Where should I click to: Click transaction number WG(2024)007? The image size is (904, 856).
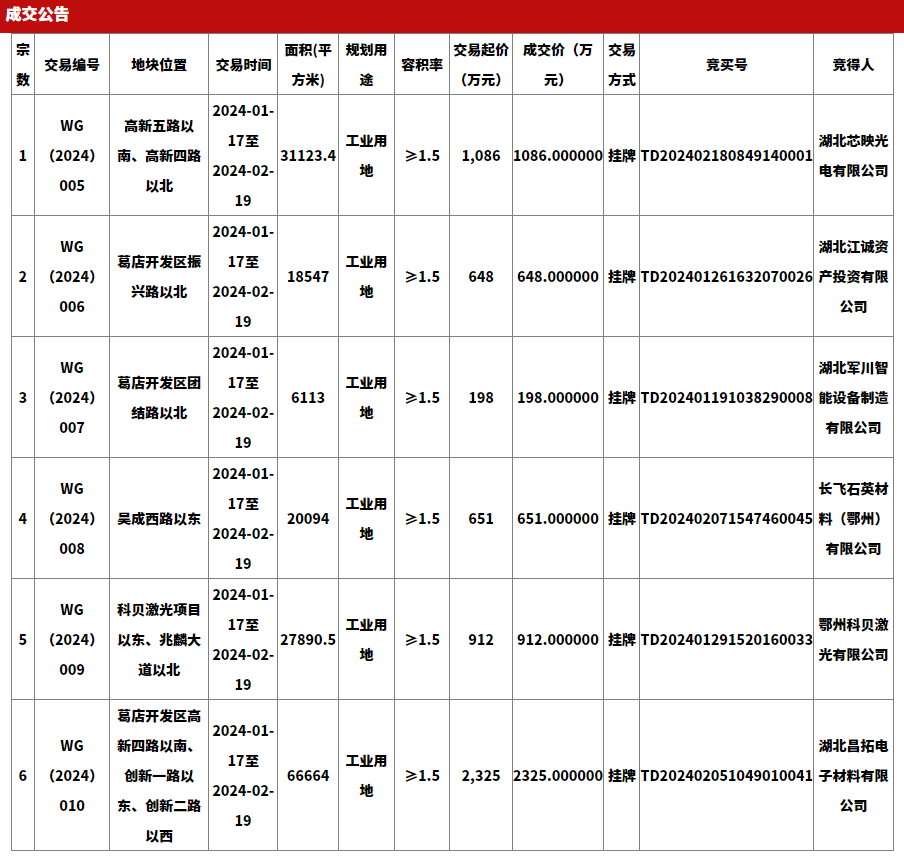coord(72,398)
